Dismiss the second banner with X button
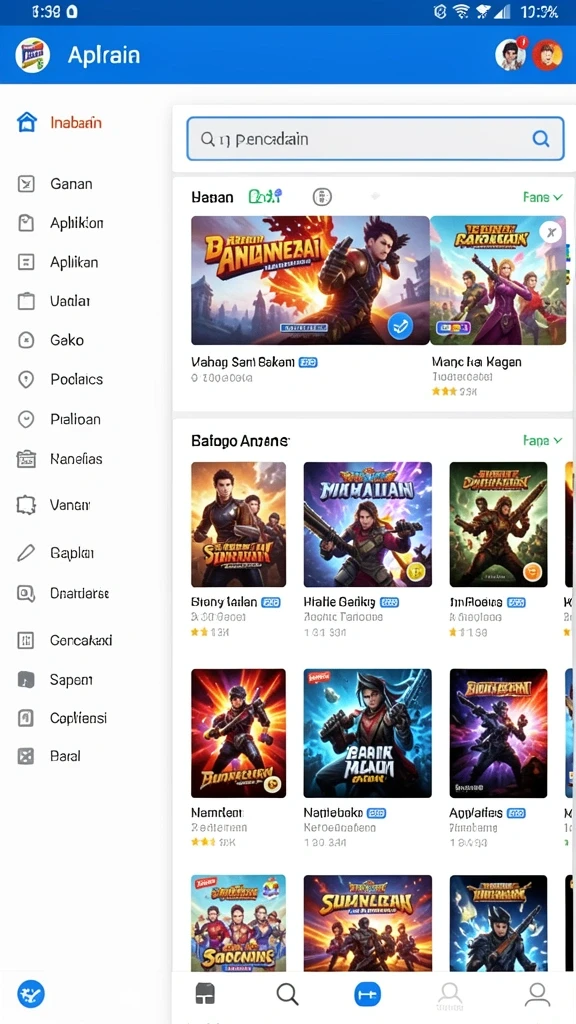 551,232
